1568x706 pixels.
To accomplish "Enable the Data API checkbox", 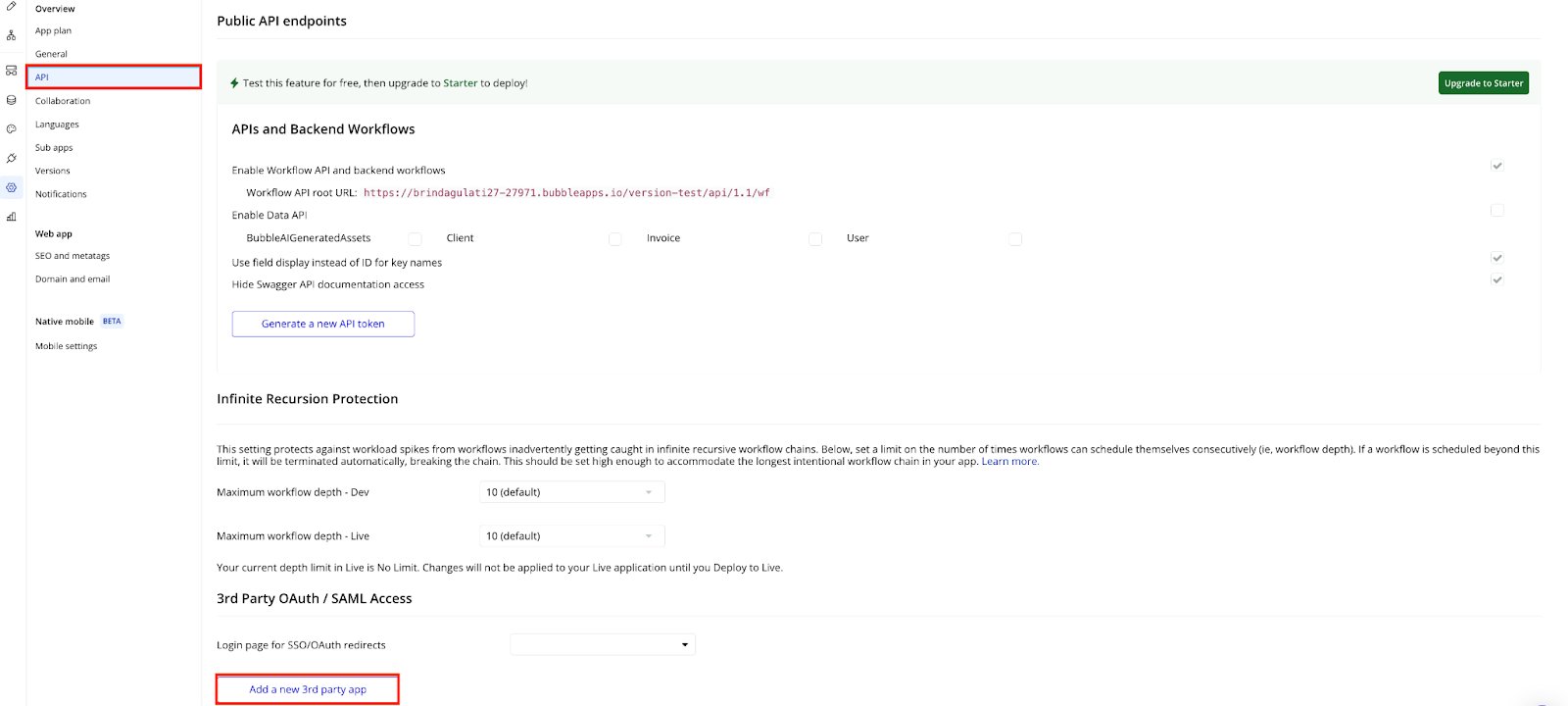I will 1496,210.
